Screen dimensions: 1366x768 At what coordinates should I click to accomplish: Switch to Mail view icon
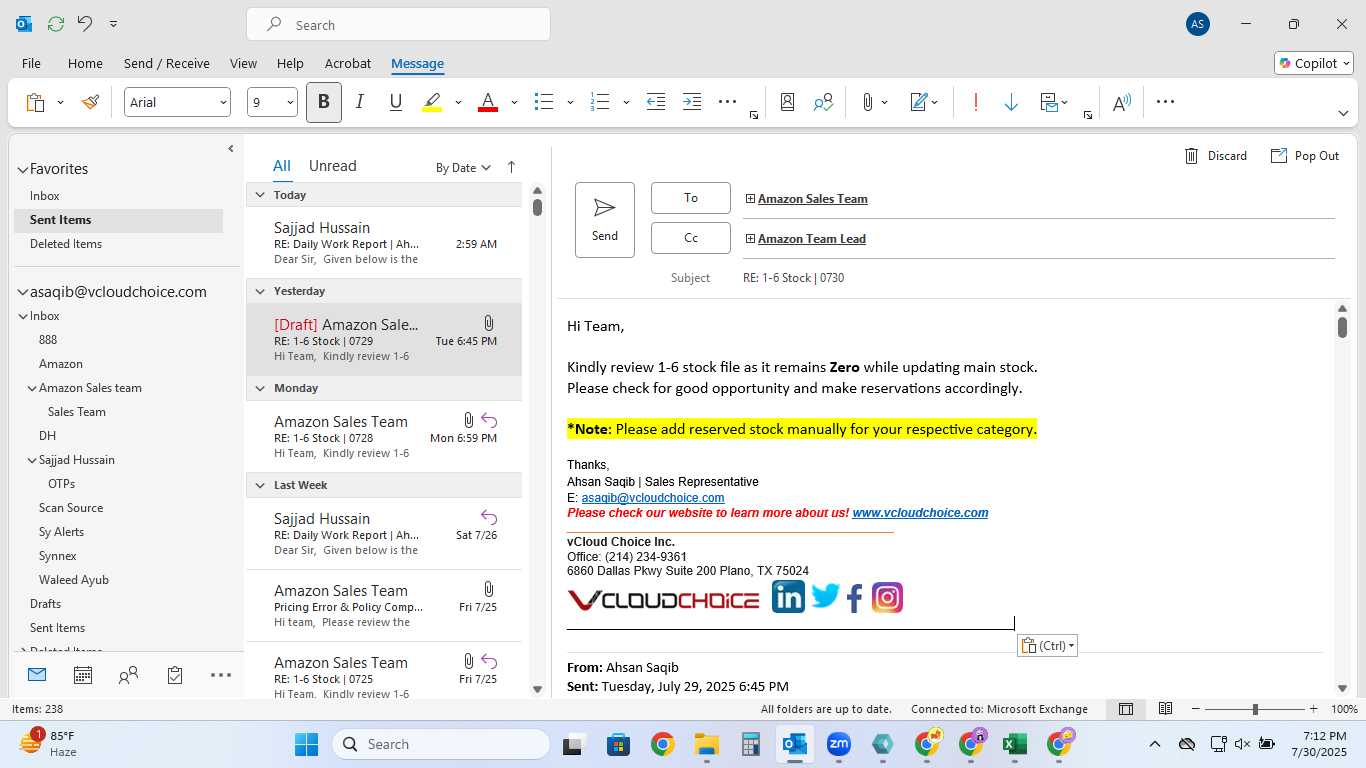(37, 675)
